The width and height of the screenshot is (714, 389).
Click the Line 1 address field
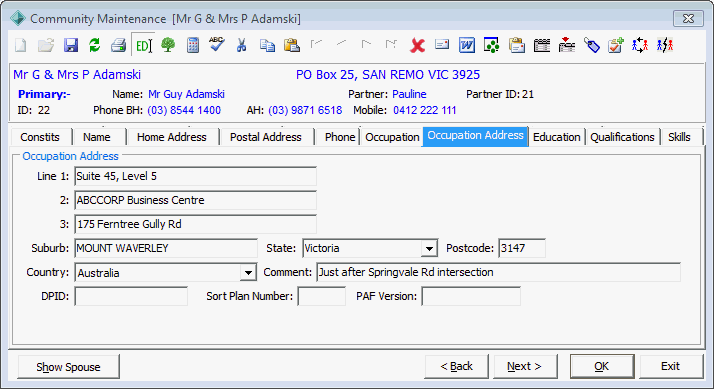(x=195, y=176)
